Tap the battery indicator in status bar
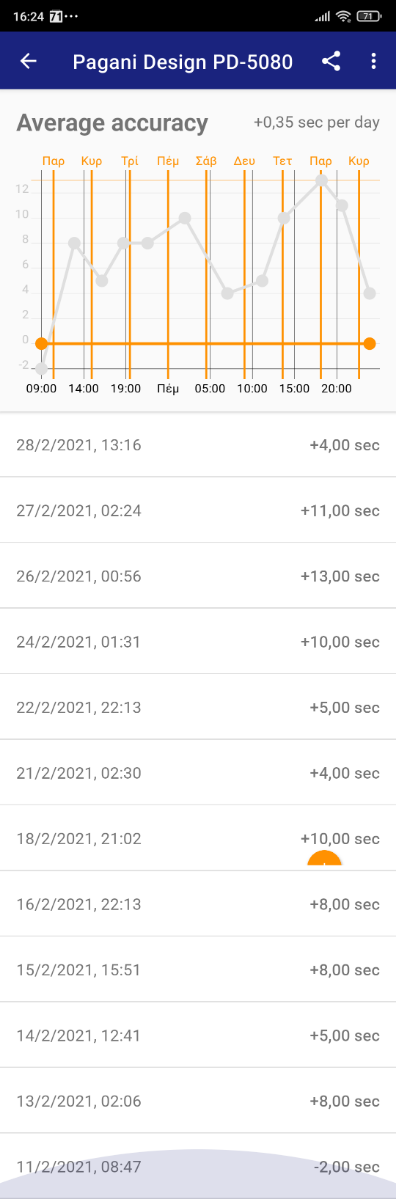Image resolution: width=396 pixels, height=1199 pixels. (x=368, y=16)
